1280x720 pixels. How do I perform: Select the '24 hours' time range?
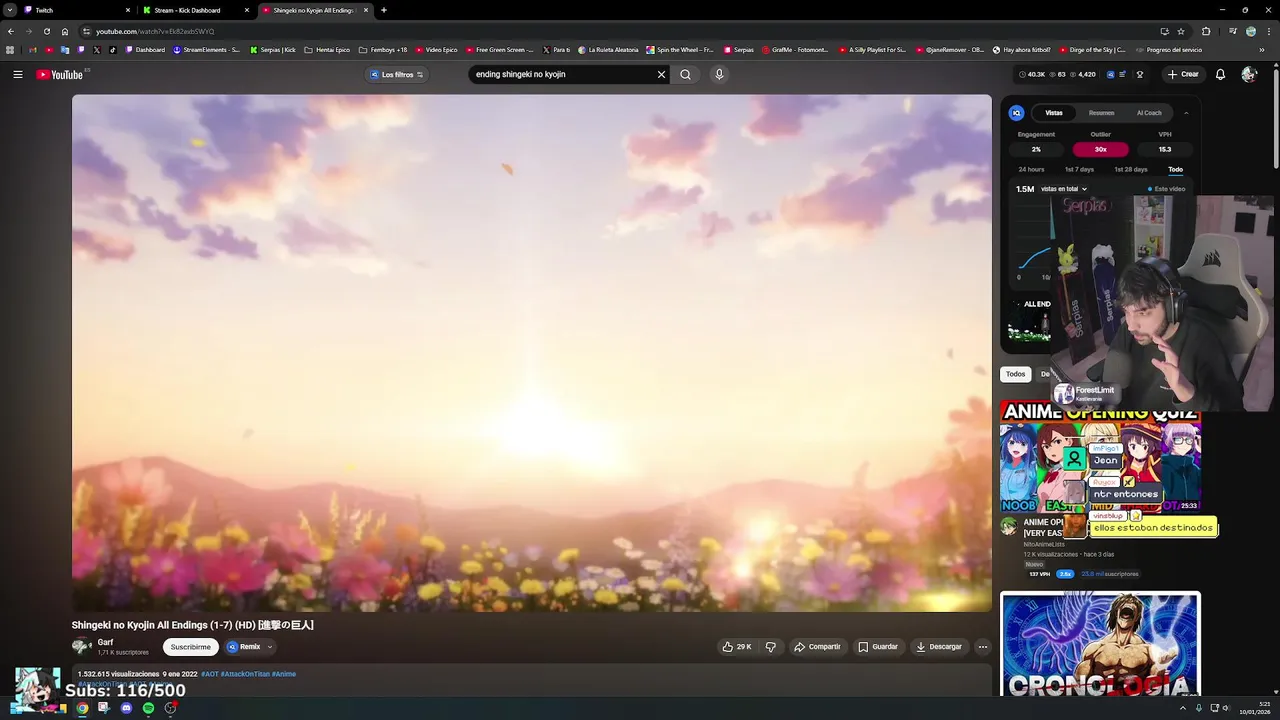coord(1031,169)
